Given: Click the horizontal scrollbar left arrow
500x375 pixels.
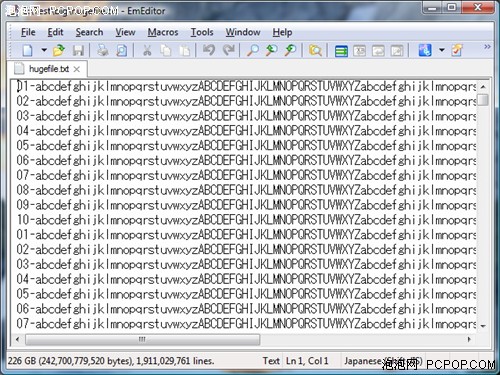Looking at the screenshot, I should [x=18, y=339].
